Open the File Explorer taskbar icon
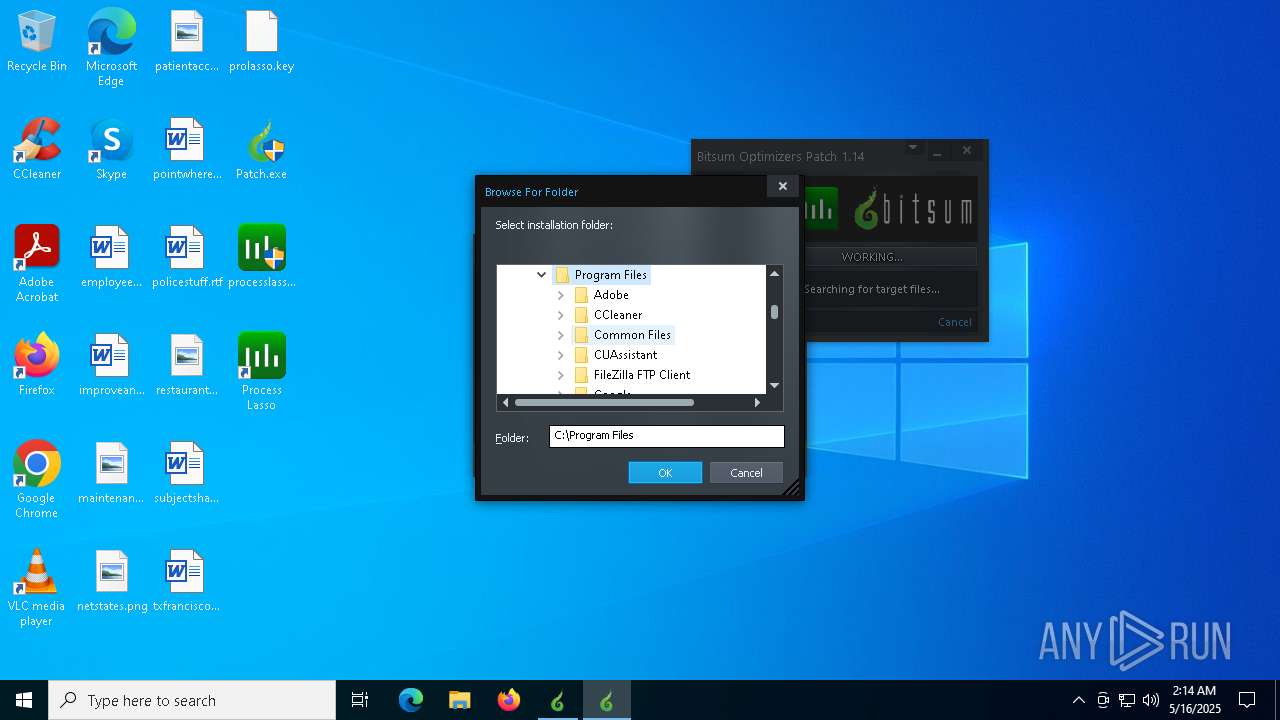The width and height of the screenshot is (1280, 720). [x=459, y=700]
